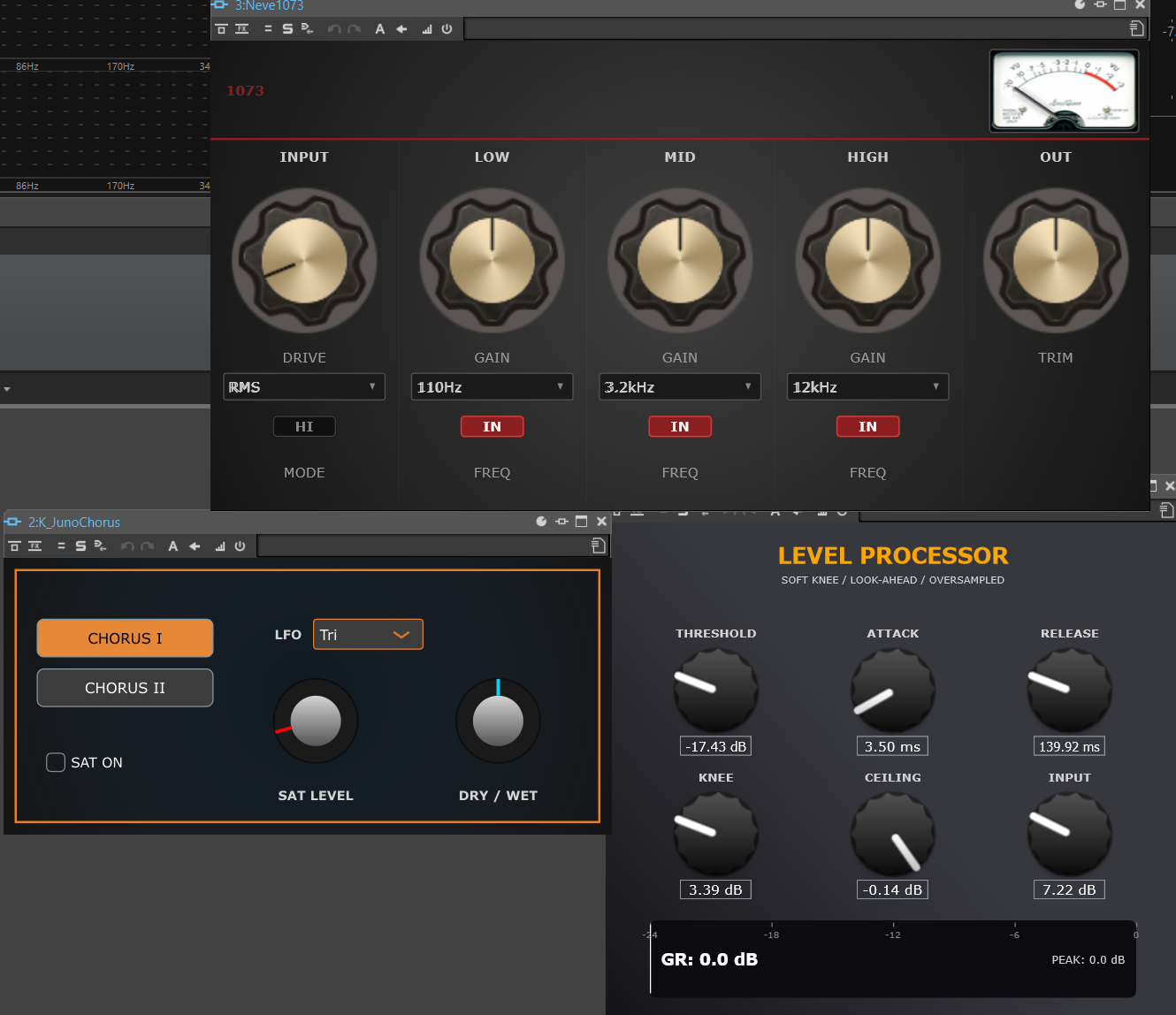Image resolution: width=1176 pixels, height=1015 pixels.
Task: Click the routing icon after S in Neve1073 toolbar
Action: click(307, 29)
